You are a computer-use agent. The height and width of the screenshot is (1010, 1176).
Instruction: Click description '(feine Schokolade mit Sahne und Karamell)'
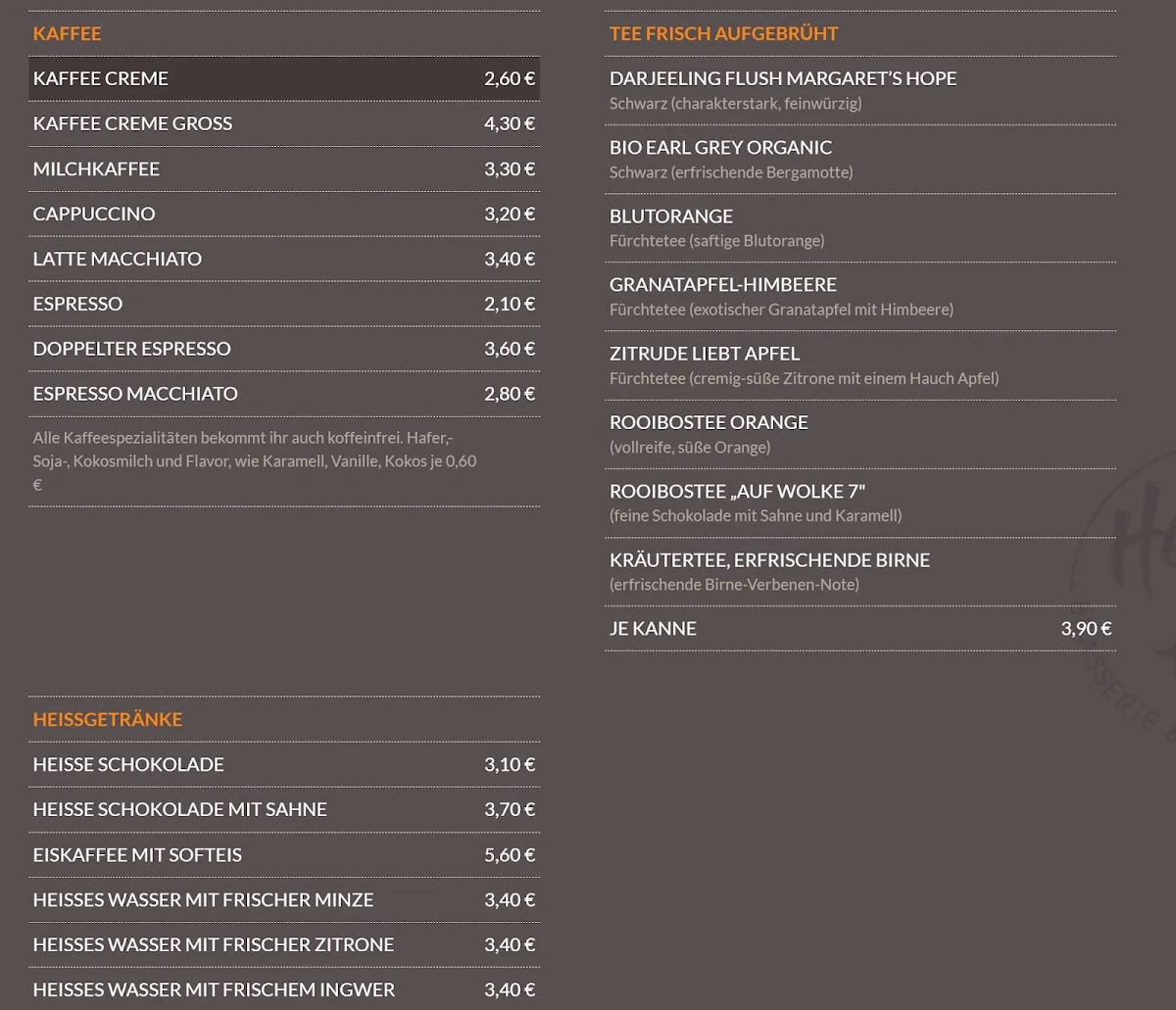[x=756, y=516]
